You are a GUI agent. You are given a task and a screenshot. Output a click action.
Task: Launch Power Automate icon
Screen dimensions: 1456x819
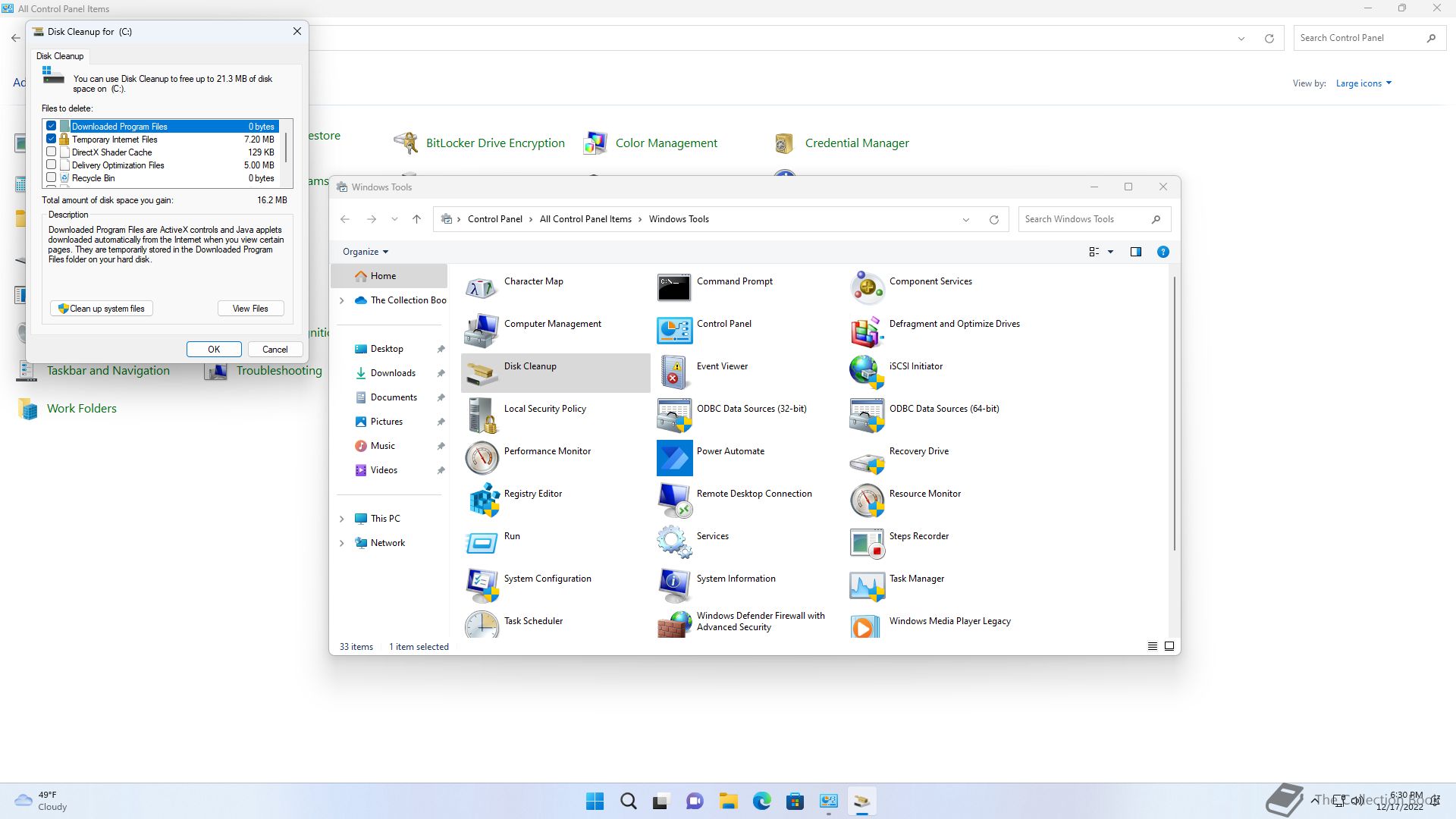pos(674,458)
